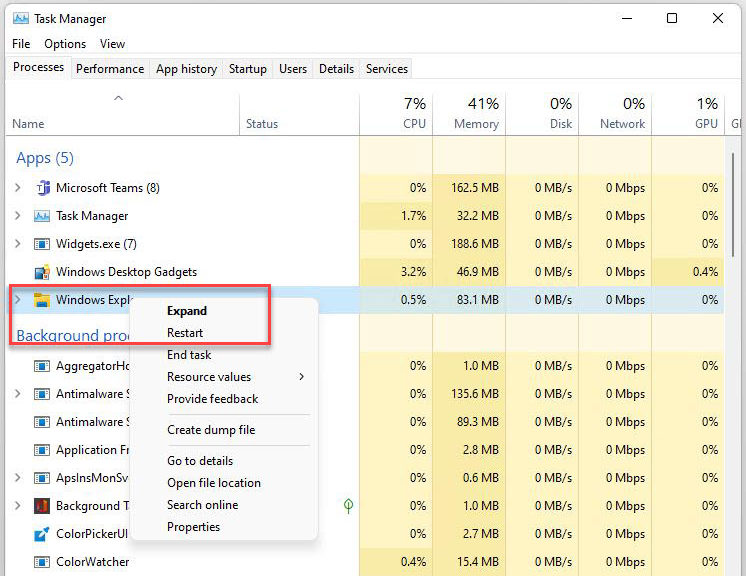Click the AggregatorHost process icon
Screen dimensions: 746x576
[42, 366]
